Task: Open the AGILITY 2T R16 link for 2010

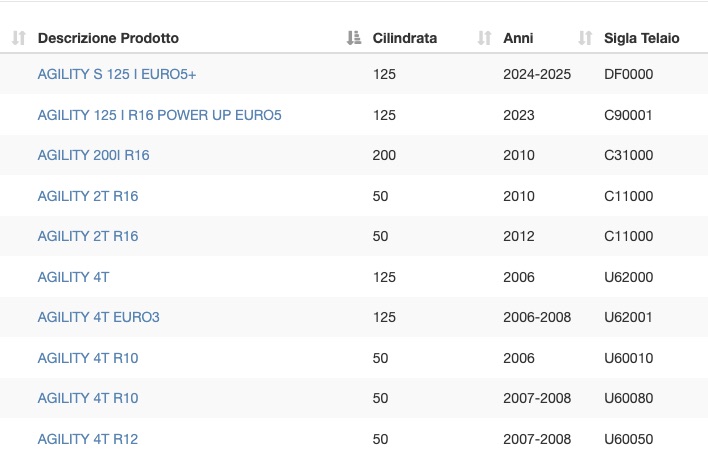Action: [88, 196]
